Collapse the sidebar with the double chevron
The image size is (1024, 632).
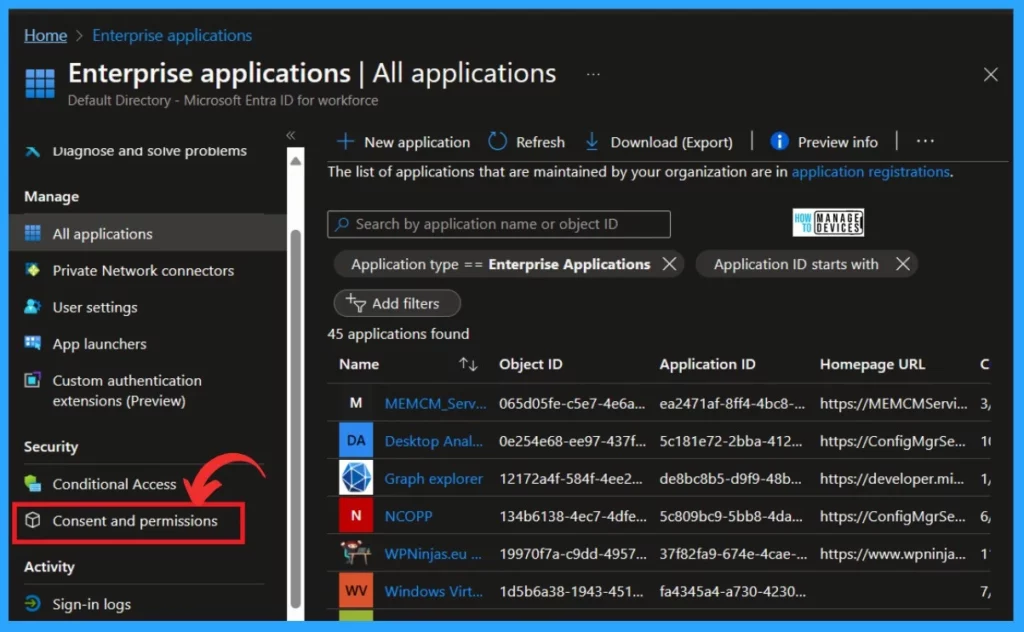coord(291,135)
